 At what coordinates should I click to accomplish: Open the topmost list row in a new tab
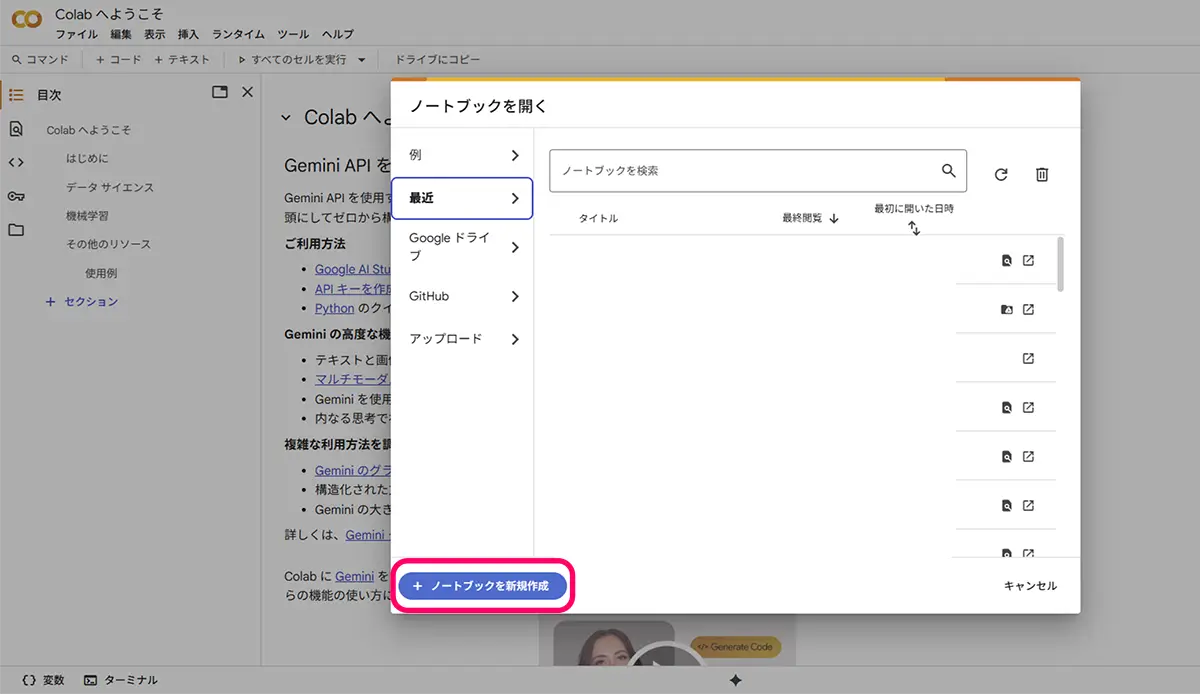pyautogui.click(x=1028, y=261)
